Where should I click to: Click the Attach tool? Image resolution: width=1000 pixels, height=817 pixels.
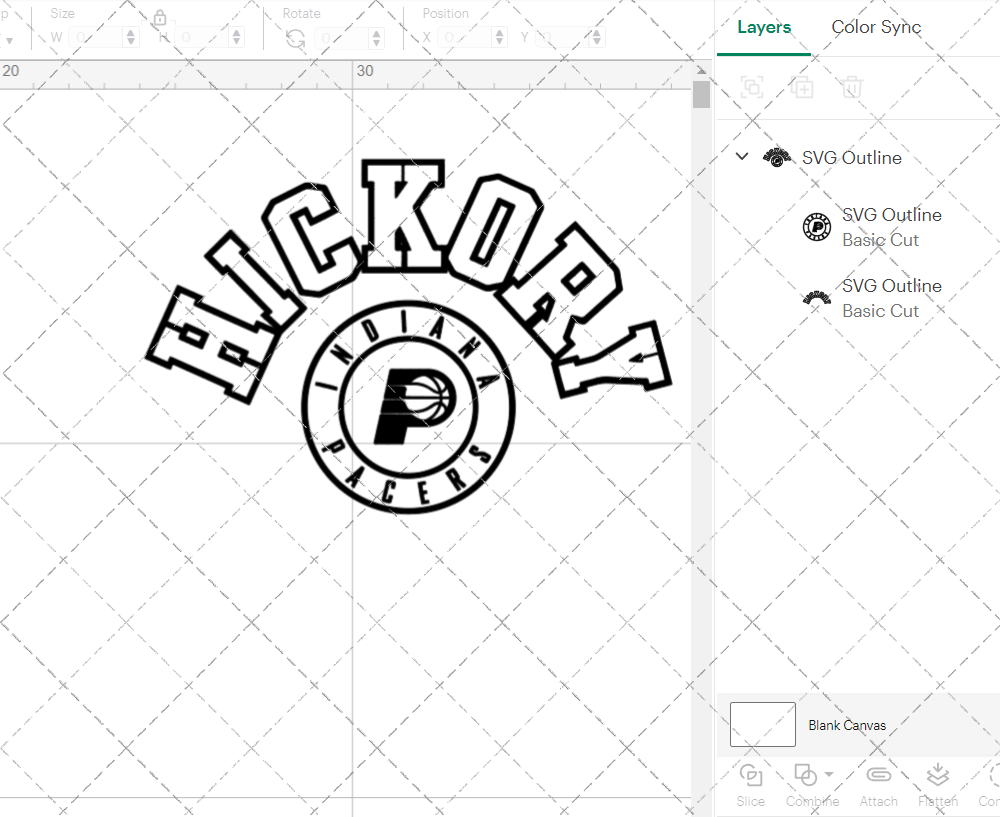coord(878,784)
